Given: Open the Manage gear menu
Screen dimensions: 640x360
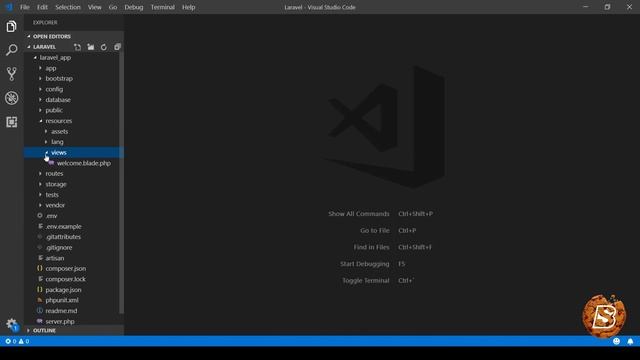Looking at the screenshot, I should point(11,325).
